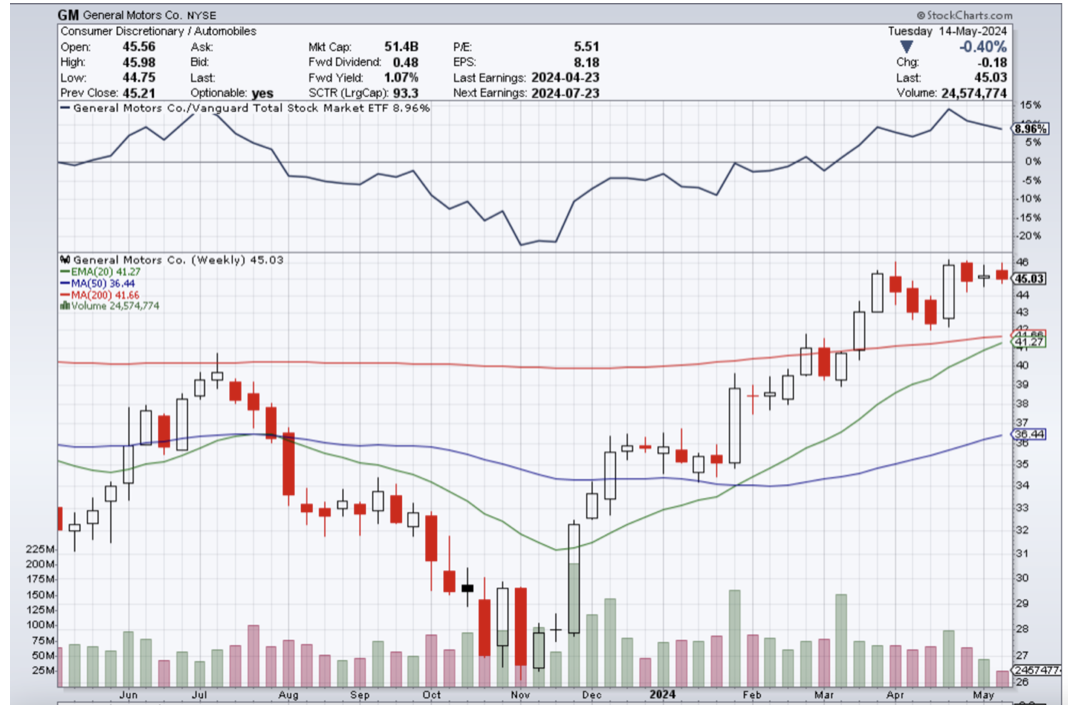
Task: Click the candlestick icon beside the Weekly legend
Action: 65,260
